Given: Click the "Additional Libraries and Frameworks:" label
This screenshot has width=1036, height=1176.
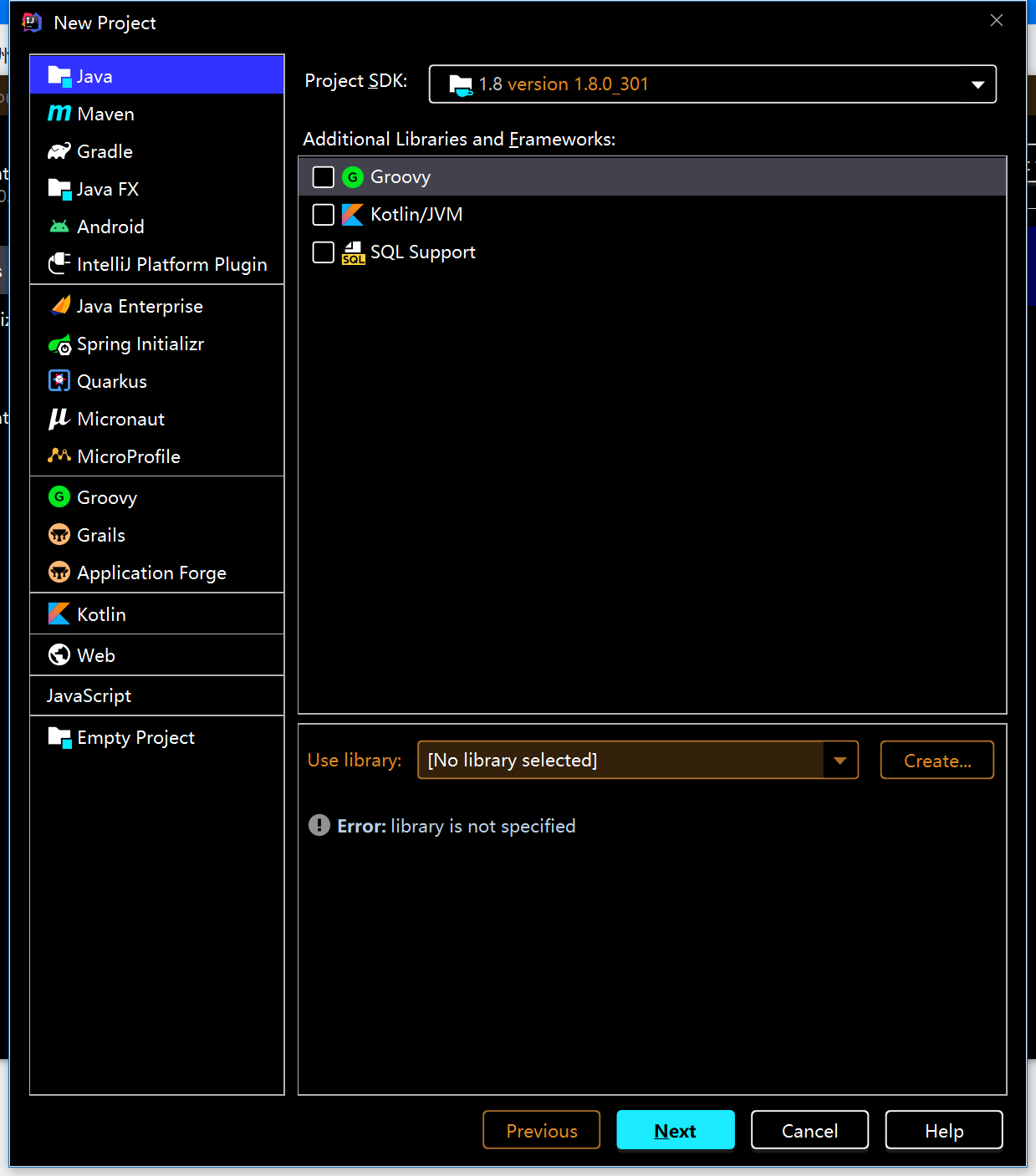Looking at the screenshot, I should pyautogui.click(x=459, y=139).
